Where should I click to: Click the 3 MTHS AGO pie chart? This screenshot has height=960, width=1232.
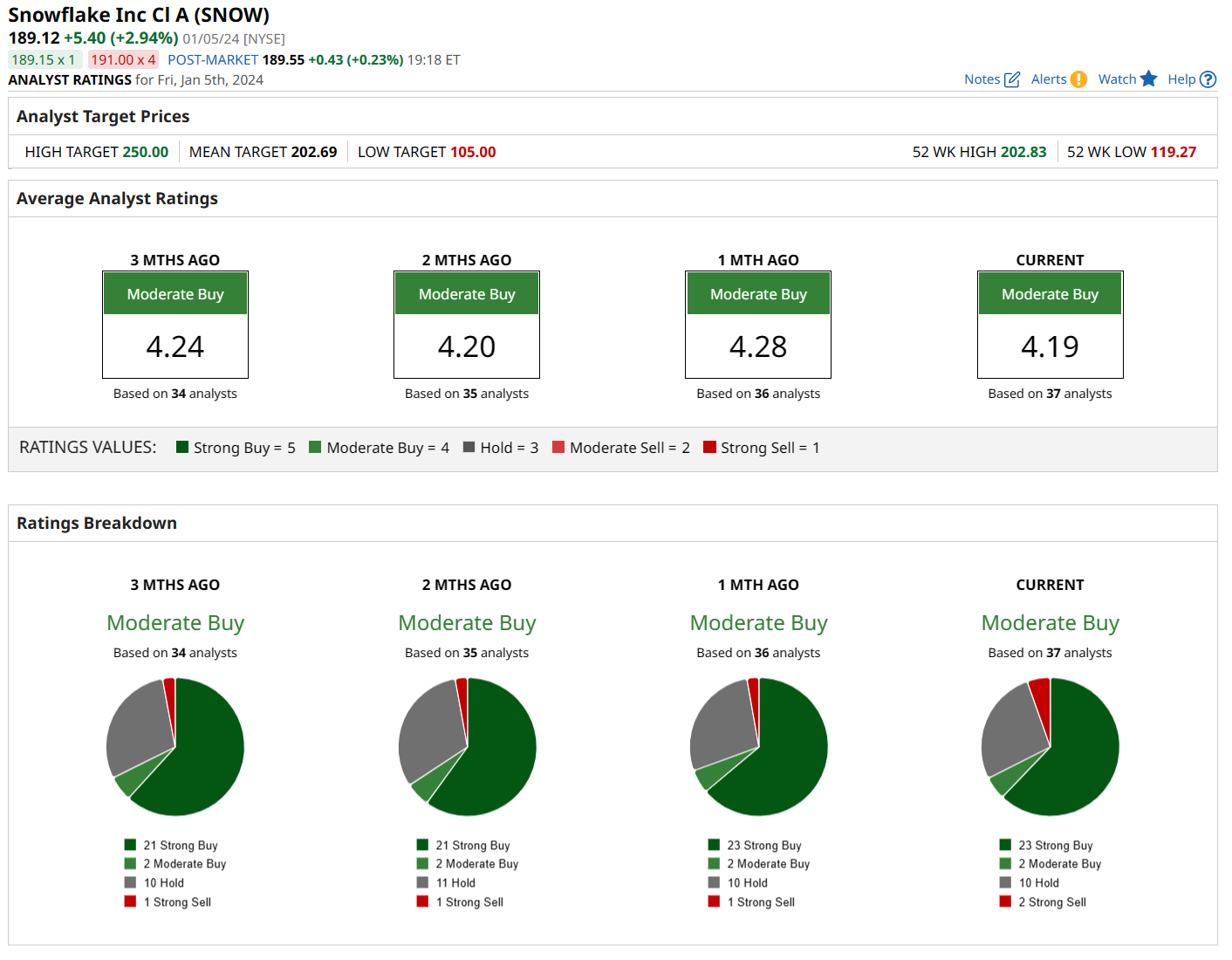[x=175, y=747]
